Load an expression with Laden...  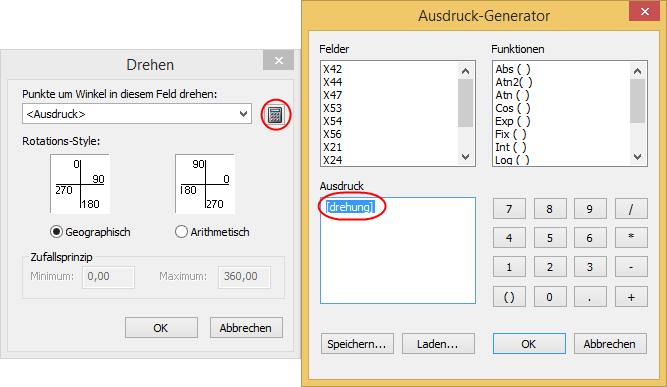[x=438, y=344]
